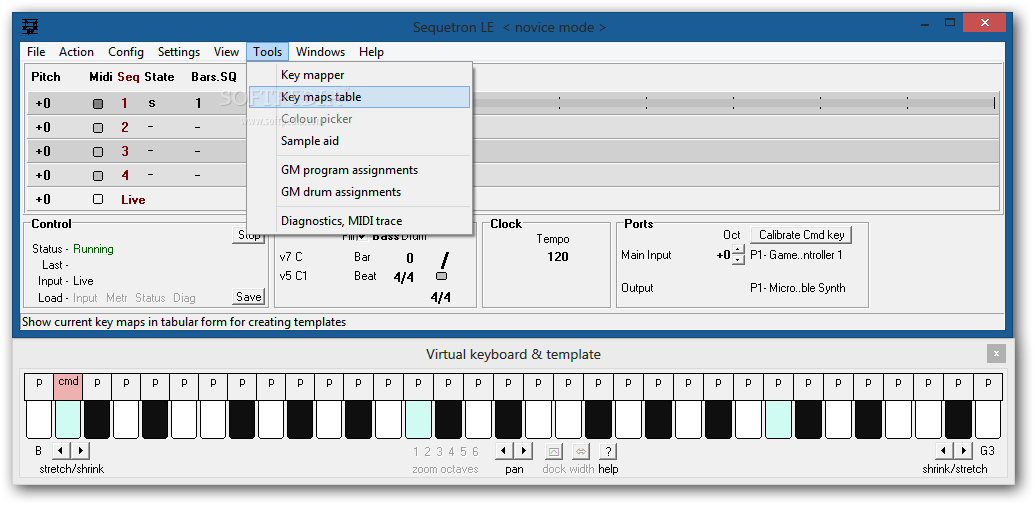Screen dimensions: 1035x505
Task: Click left arrow above shrink/stretch label
Action: [x=945, y=452]
